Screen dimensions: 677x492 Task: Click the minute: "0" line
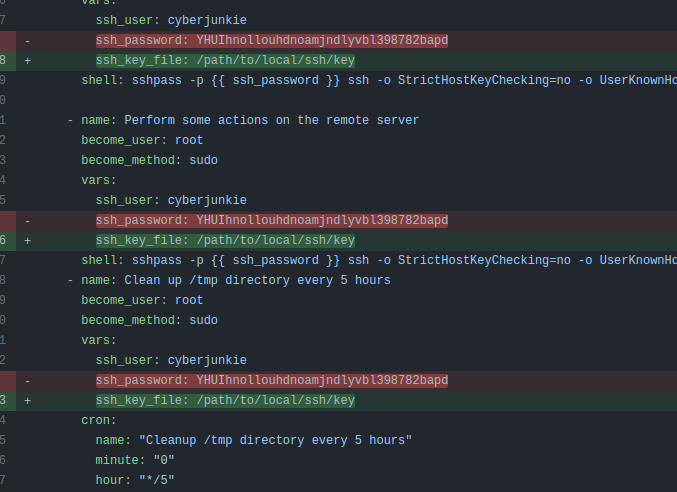(135, 460)
